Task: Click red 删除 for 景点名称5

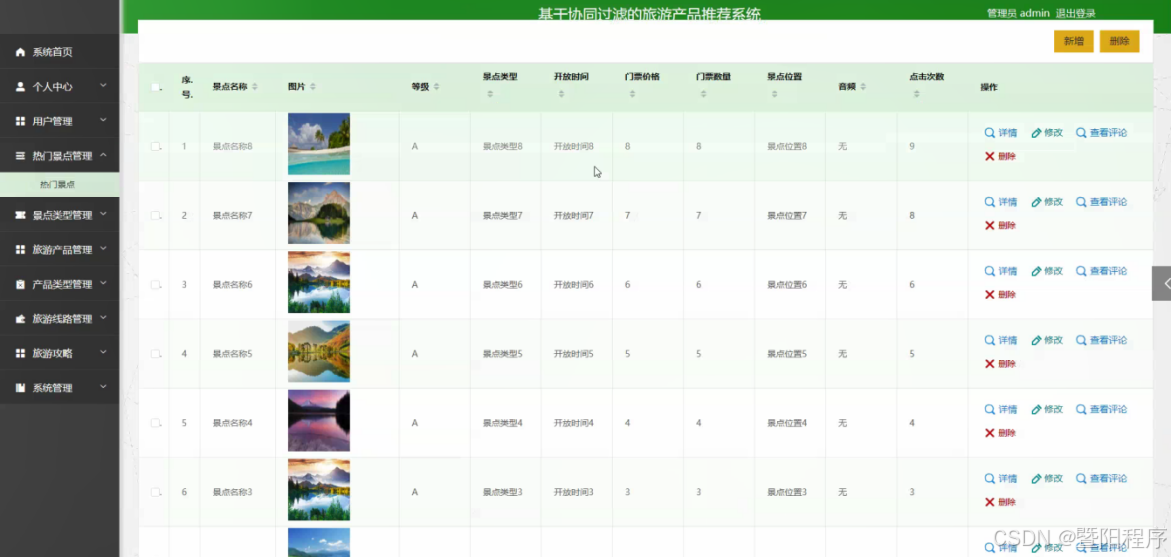Action: pos(1000,364)
